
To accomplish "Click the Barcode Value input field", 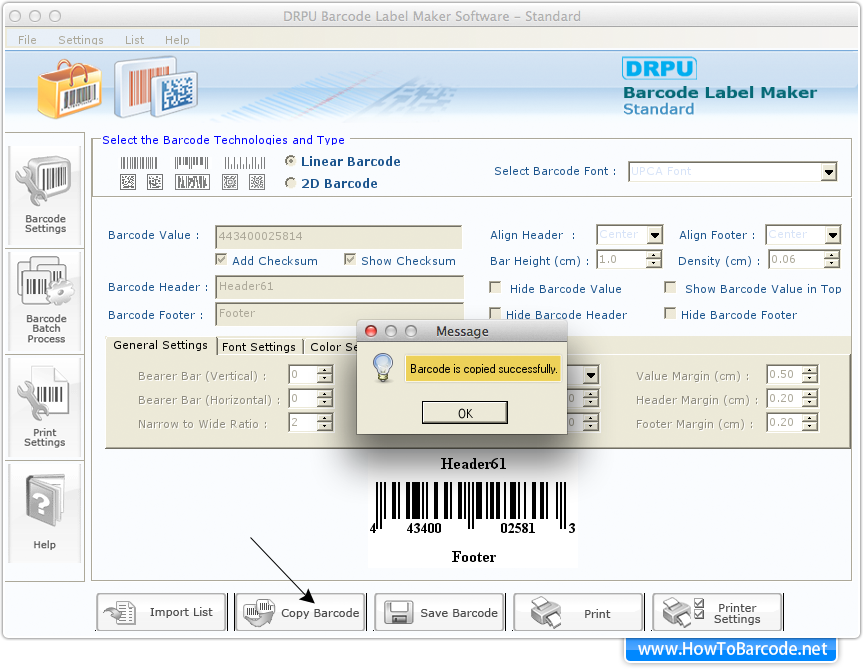I will point(338,237).
